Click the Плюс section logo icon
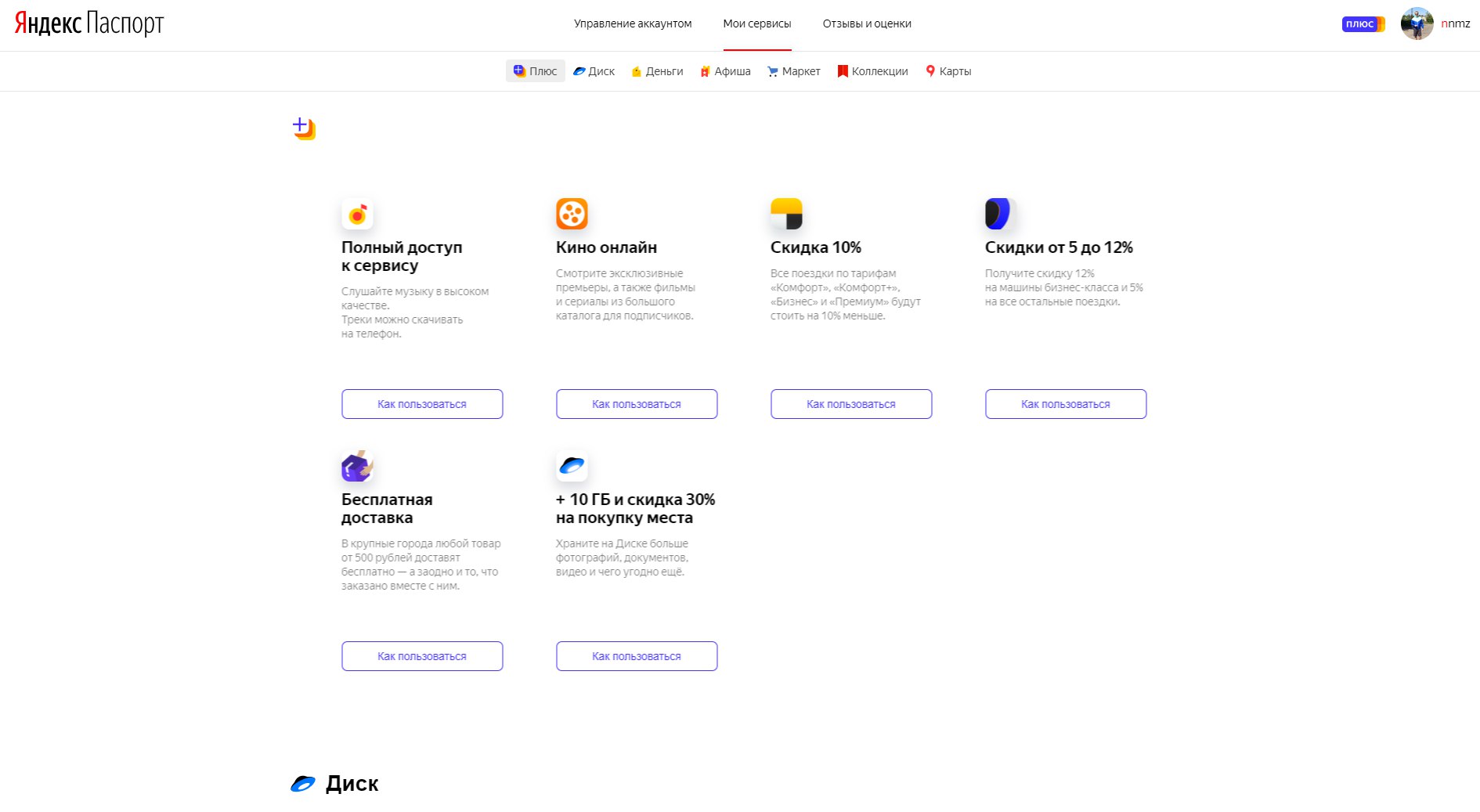The width and height of the screenshot is (1480, 812). coord(304,128)
